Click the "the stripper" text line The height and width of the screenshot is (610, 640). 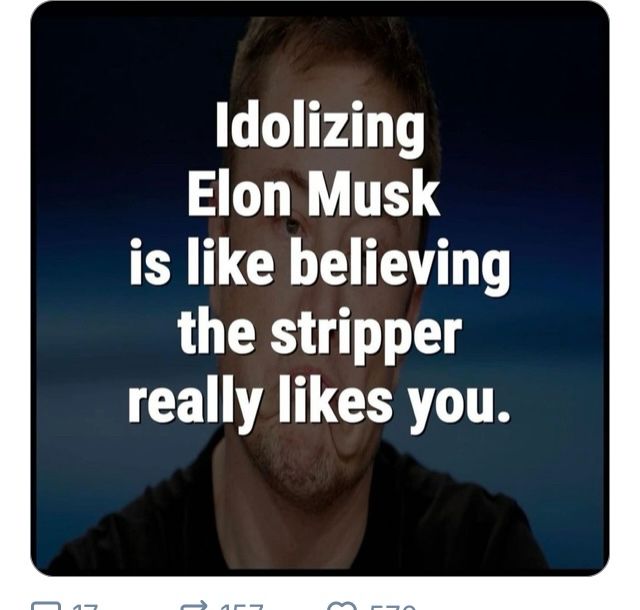[x=319, y=335]
